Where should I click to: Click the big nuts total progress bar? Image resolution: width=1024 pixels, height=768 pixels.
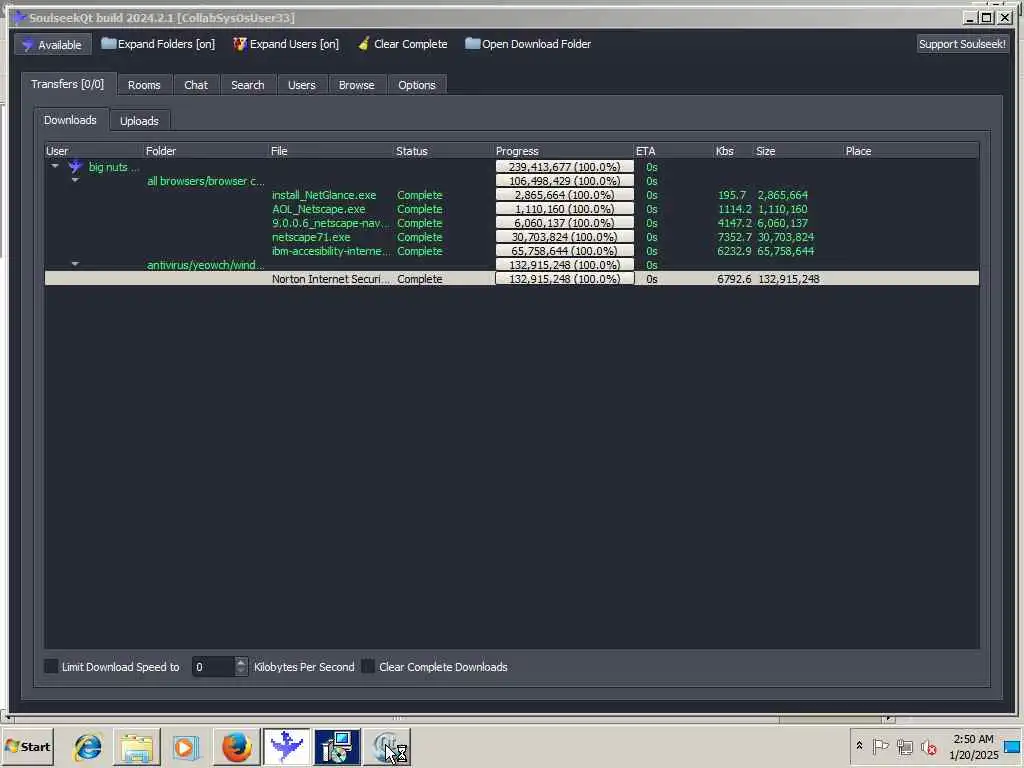click(x=564, y=167)
